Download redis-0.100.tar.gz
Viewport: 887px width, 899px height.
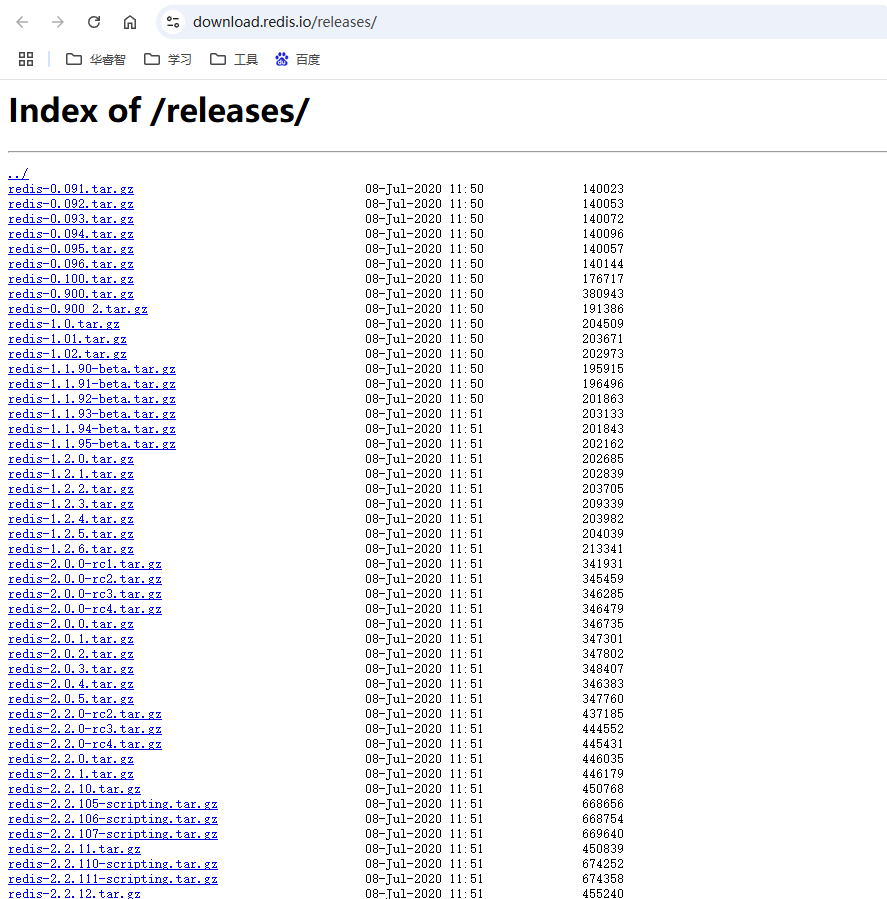(x=71, y=279)
